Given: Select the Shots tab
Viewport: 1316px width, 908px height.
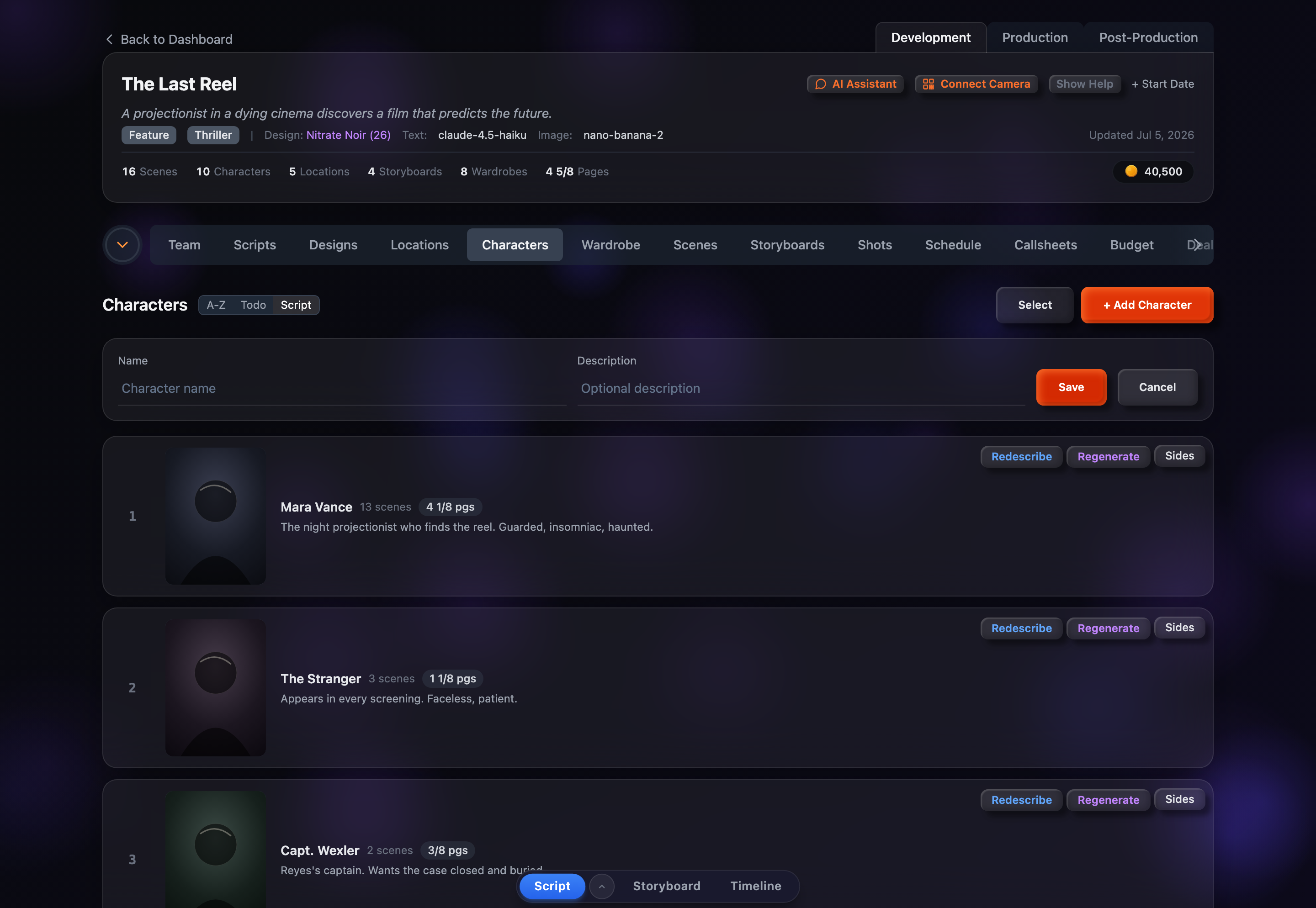Looking at the screenshot, I should pos(875,245).
